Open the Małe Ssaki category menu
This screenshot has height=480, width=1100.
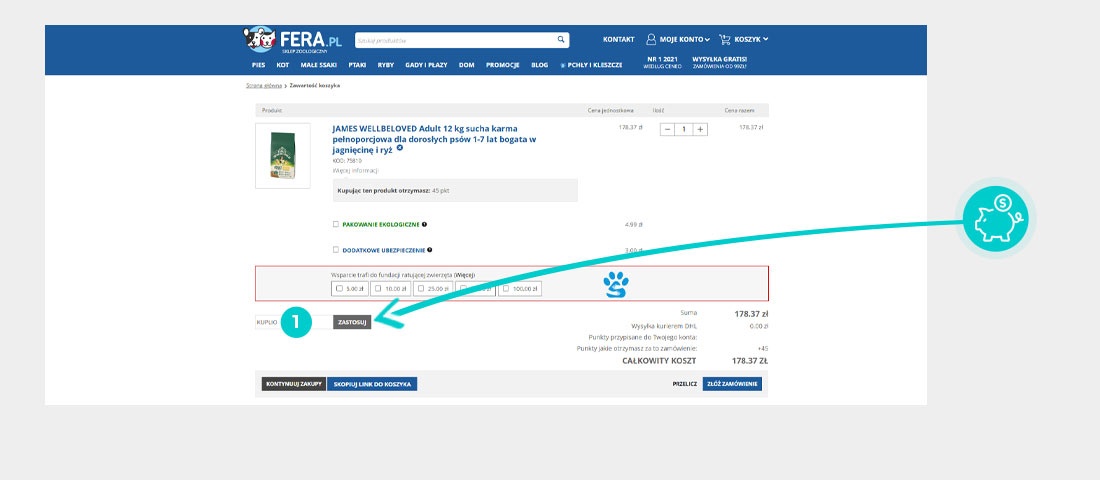(x=318, y=65)
